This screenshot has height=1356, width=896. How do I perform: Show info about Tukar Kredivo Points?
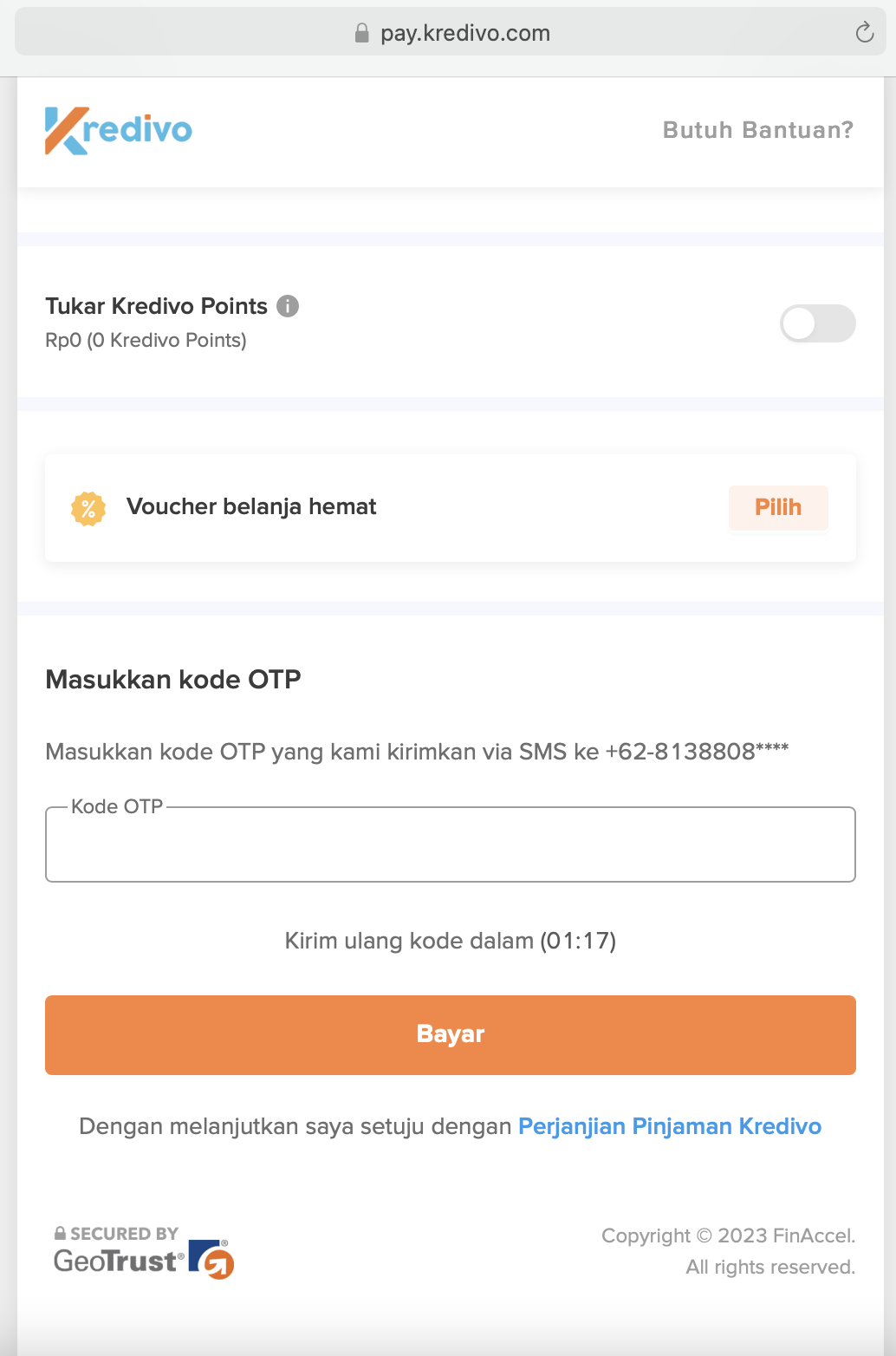coord(288,306)
